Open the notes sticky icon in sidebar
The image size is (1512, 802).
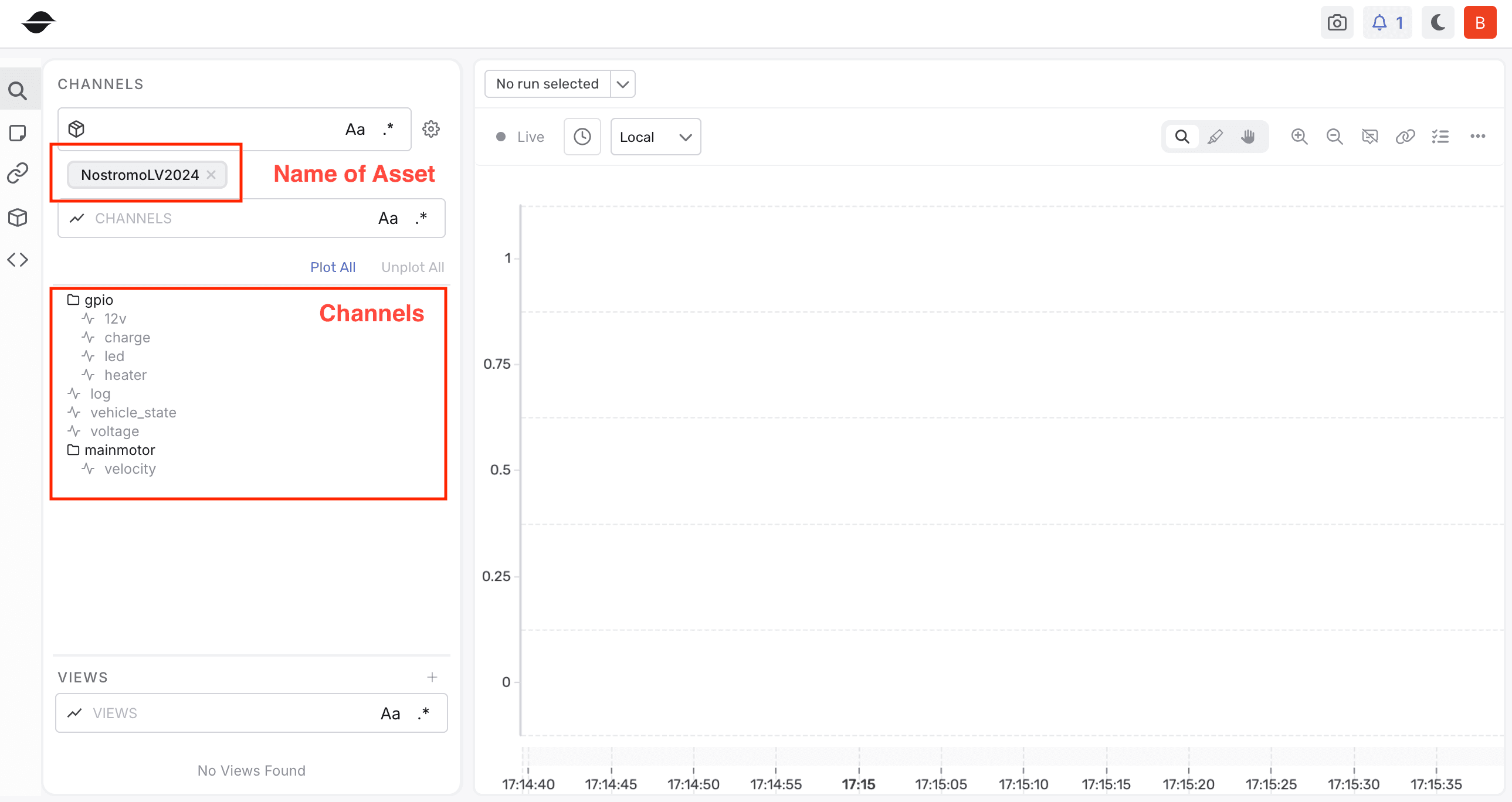click(18, 133)
